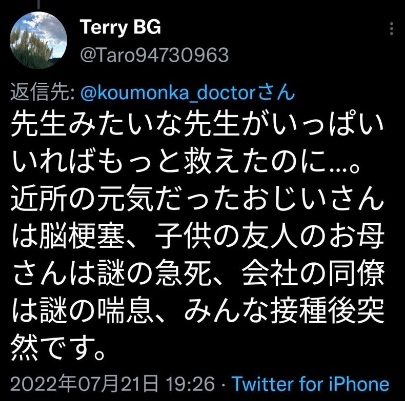Click tweet line starting さんは謎の急死
Image resolution: width=405 pixels, height=401 pixels.
pos(198,275)
